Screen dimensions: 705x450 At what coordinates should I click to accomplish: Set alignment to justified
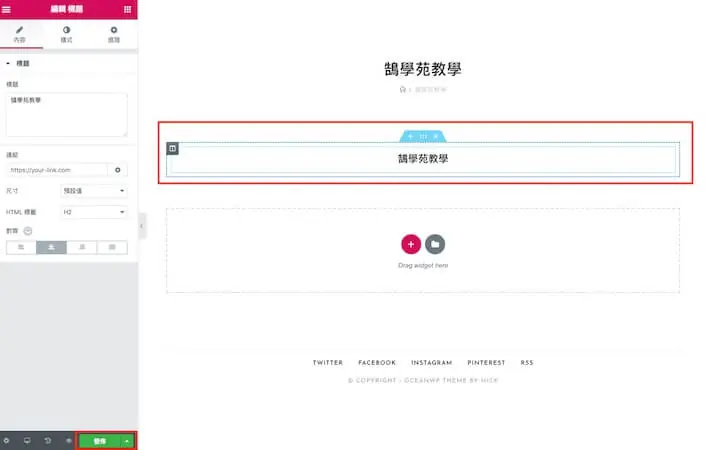pos(112,247)
